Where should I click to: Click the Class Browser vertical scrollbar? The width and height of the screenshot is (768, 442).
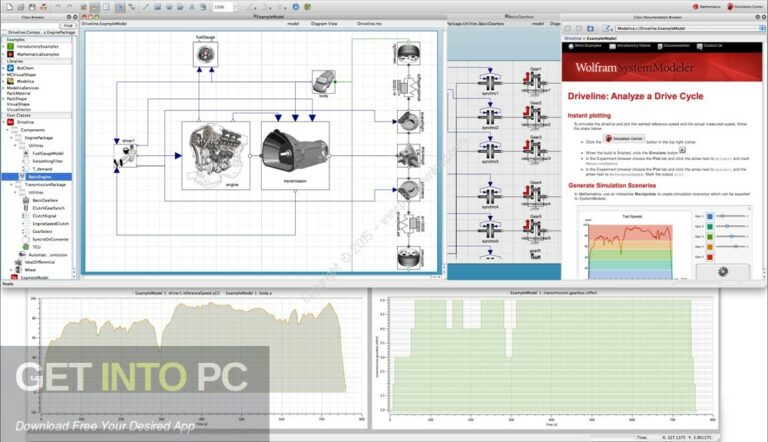(x=74, y=157)
